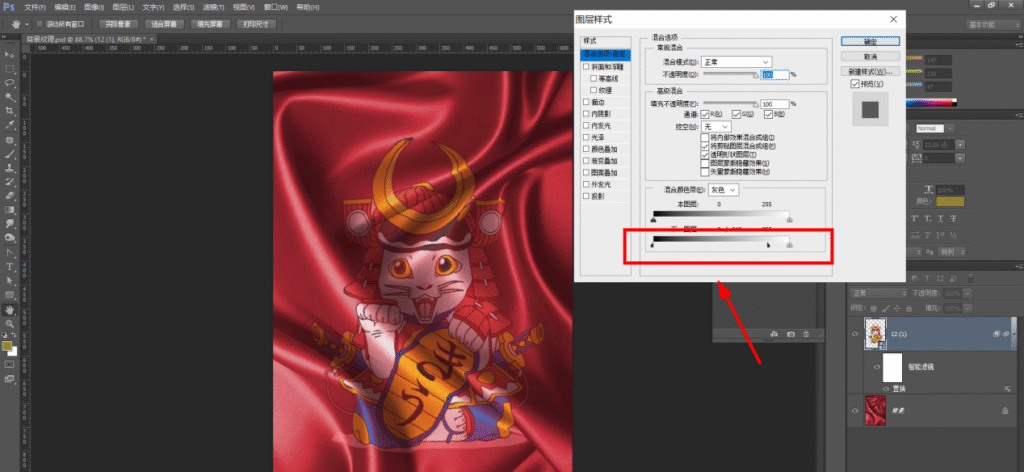
Task: Enable Drop Shadow (投影) checkbox
Action: [x=586, y=196]
